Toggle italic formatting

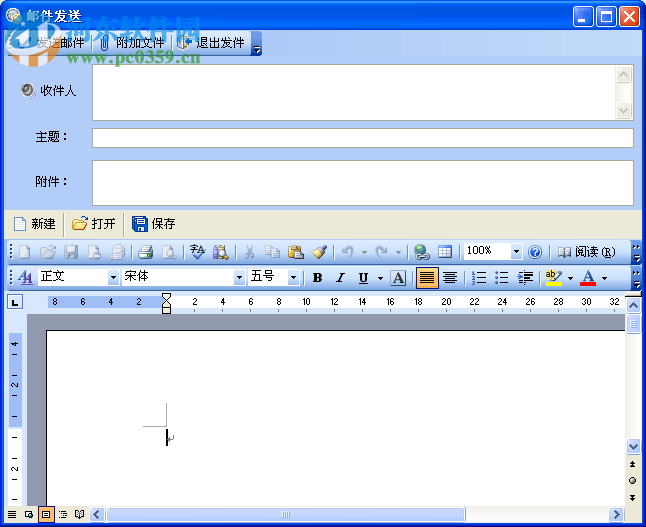[340, 278]
